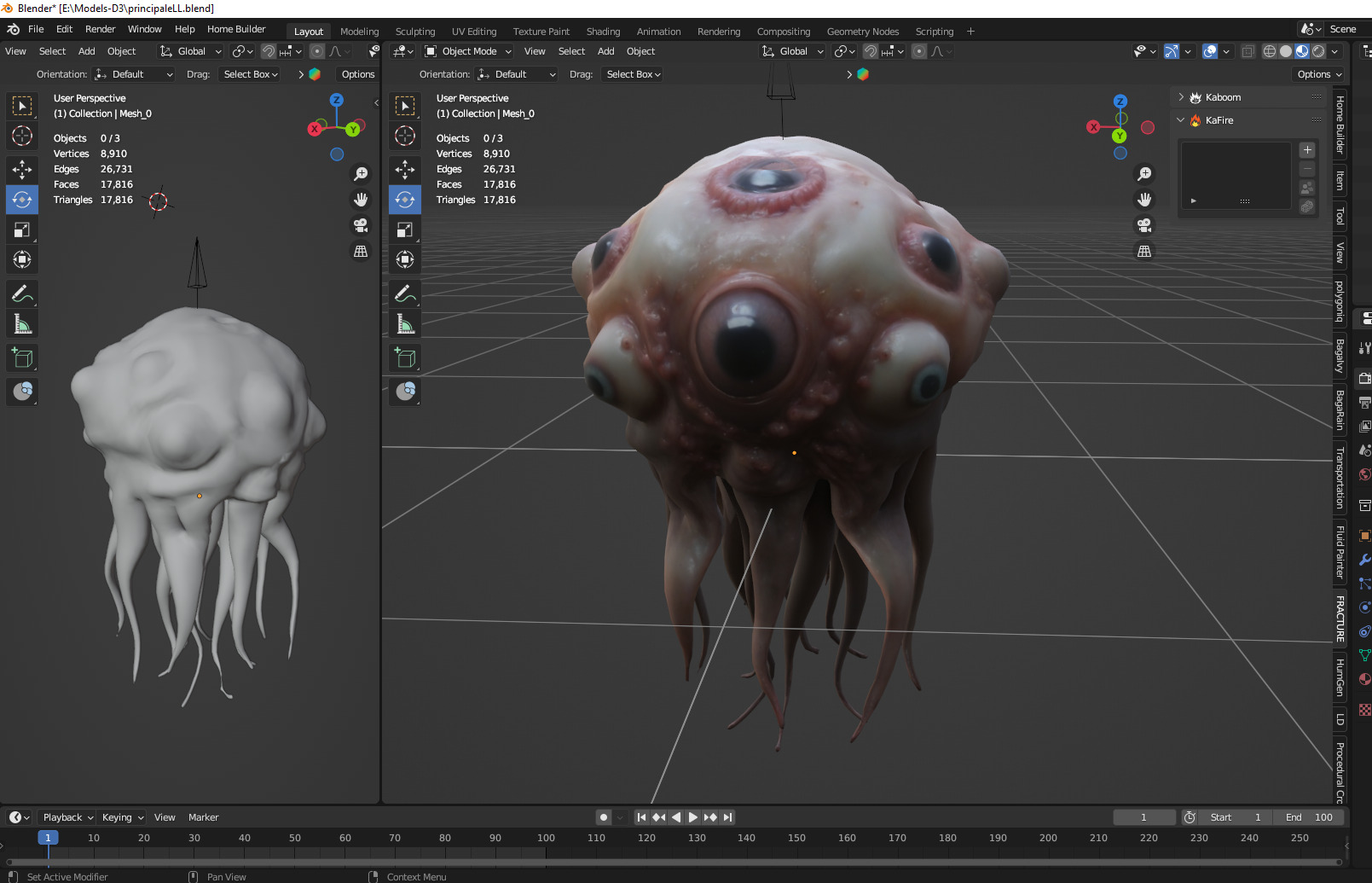Screen dimensions: 1372x883
Task: Click the Blender logo menu icon
Action: click(x=13, y=29)
